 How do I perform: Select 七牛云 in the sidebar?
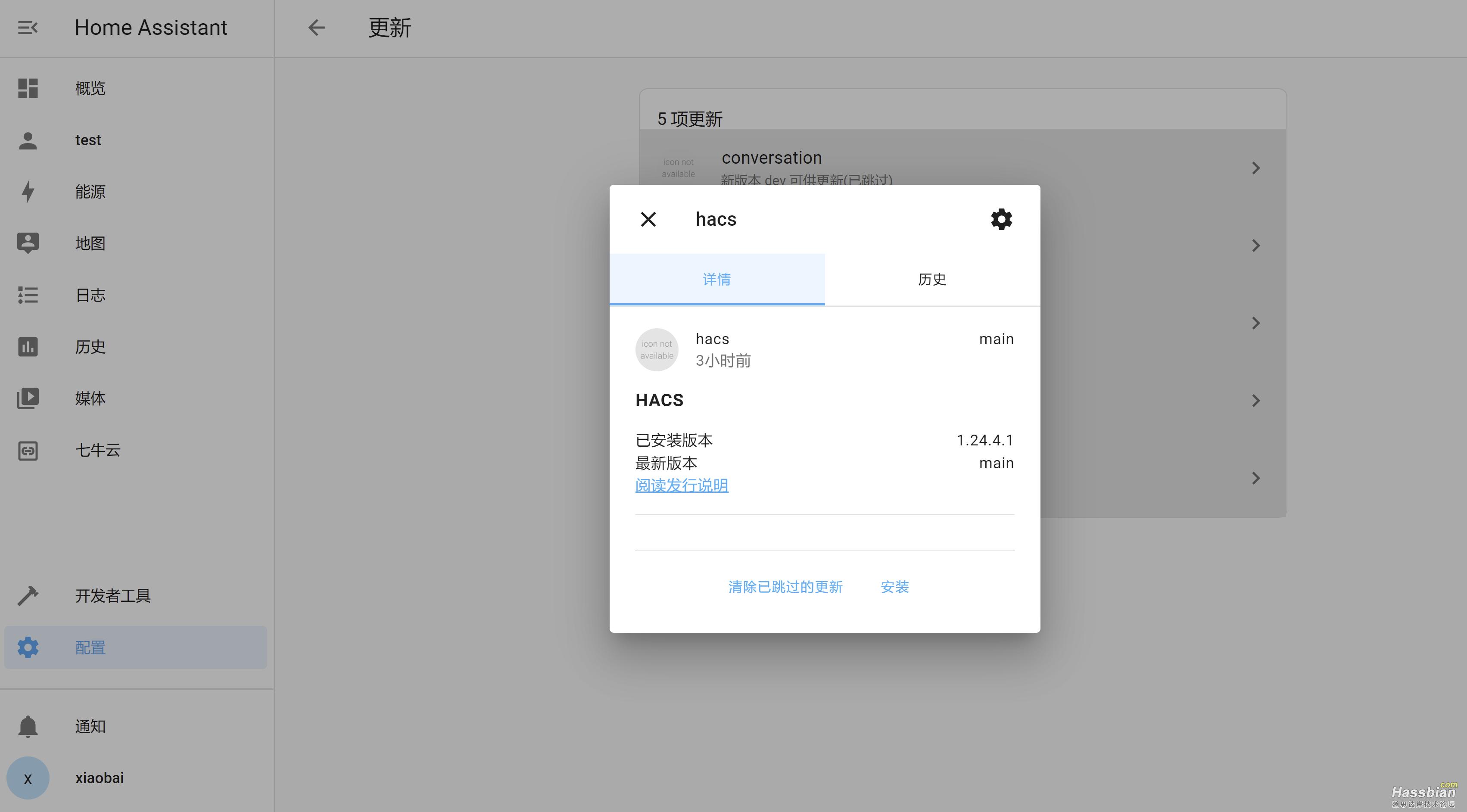tap(97, 451)
